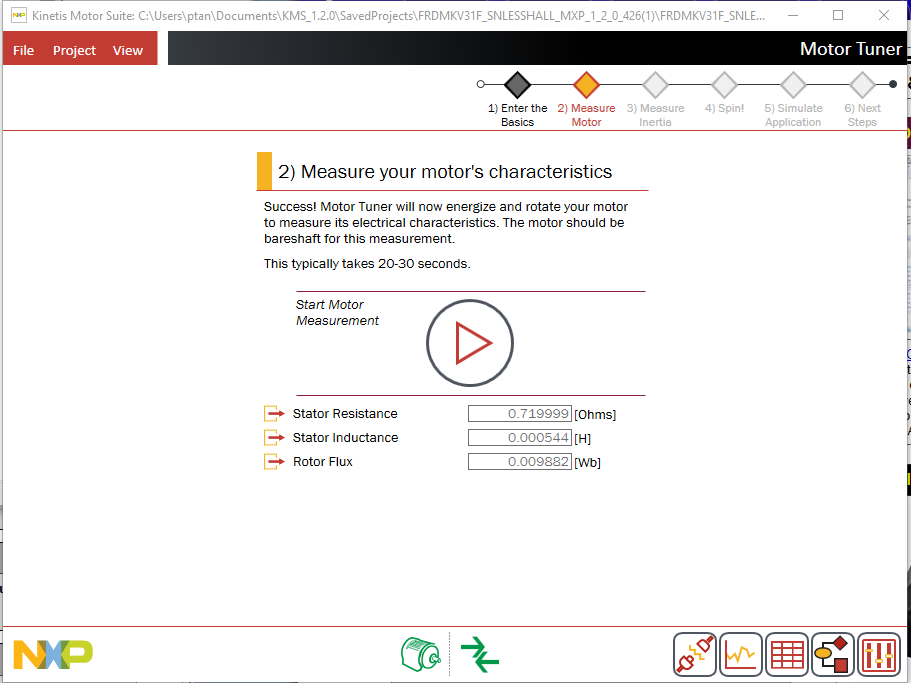Open the View menu

tap(128, 51)
